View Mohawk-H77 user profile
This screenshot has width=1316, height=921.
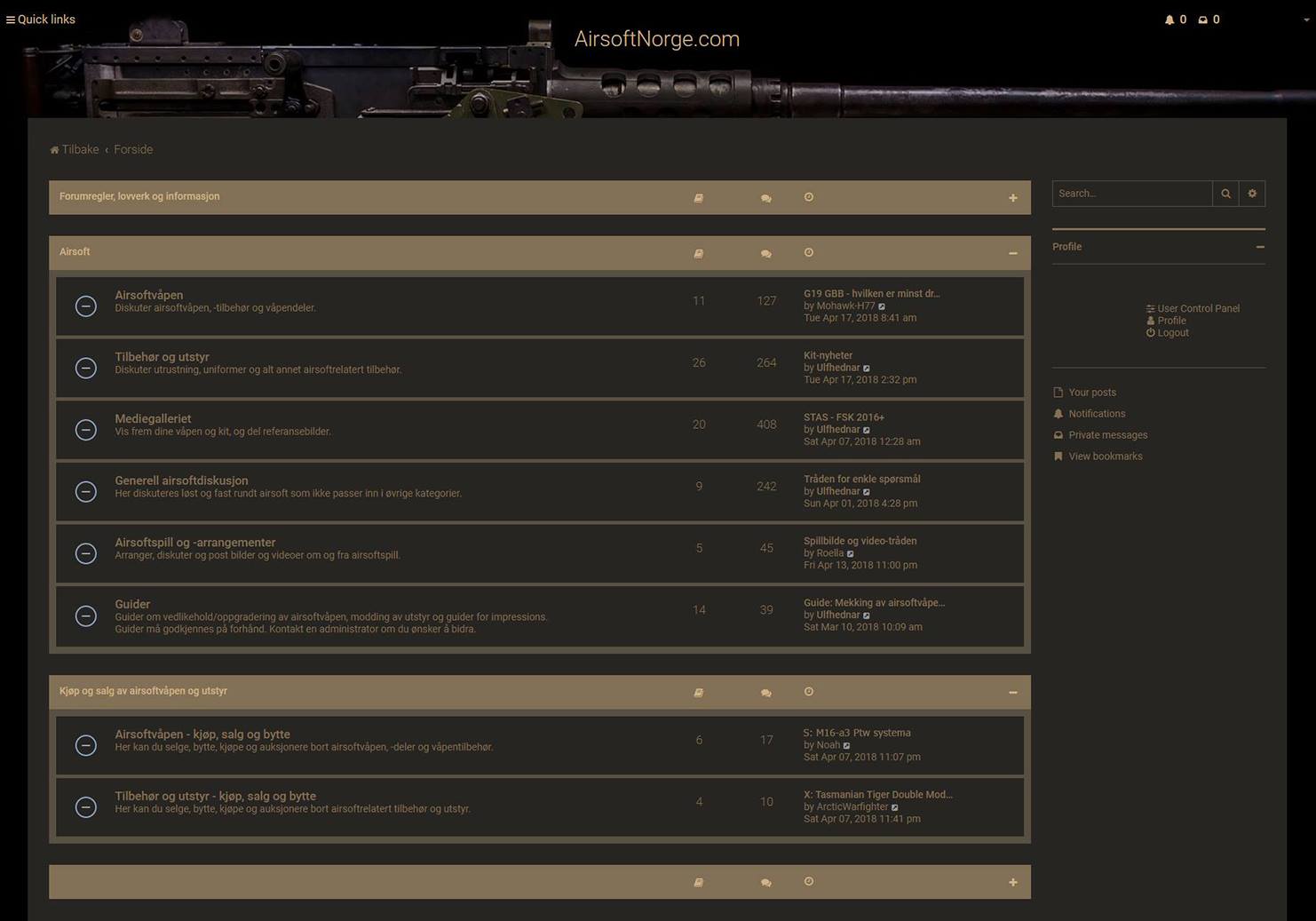coord(845,306)
